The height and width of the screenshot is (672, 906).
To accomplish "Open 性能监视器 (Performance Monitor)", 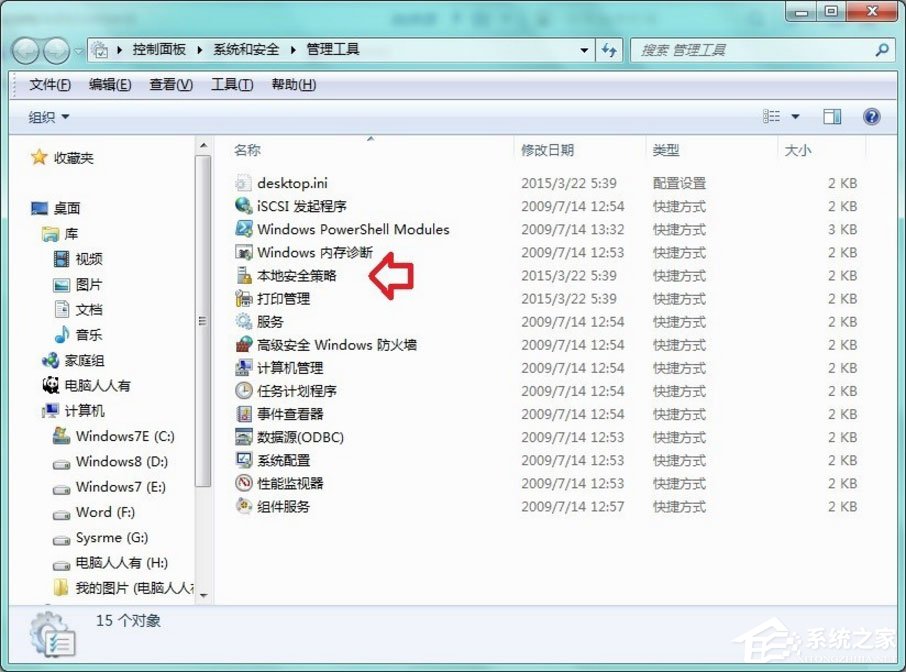I will [291, 483].
